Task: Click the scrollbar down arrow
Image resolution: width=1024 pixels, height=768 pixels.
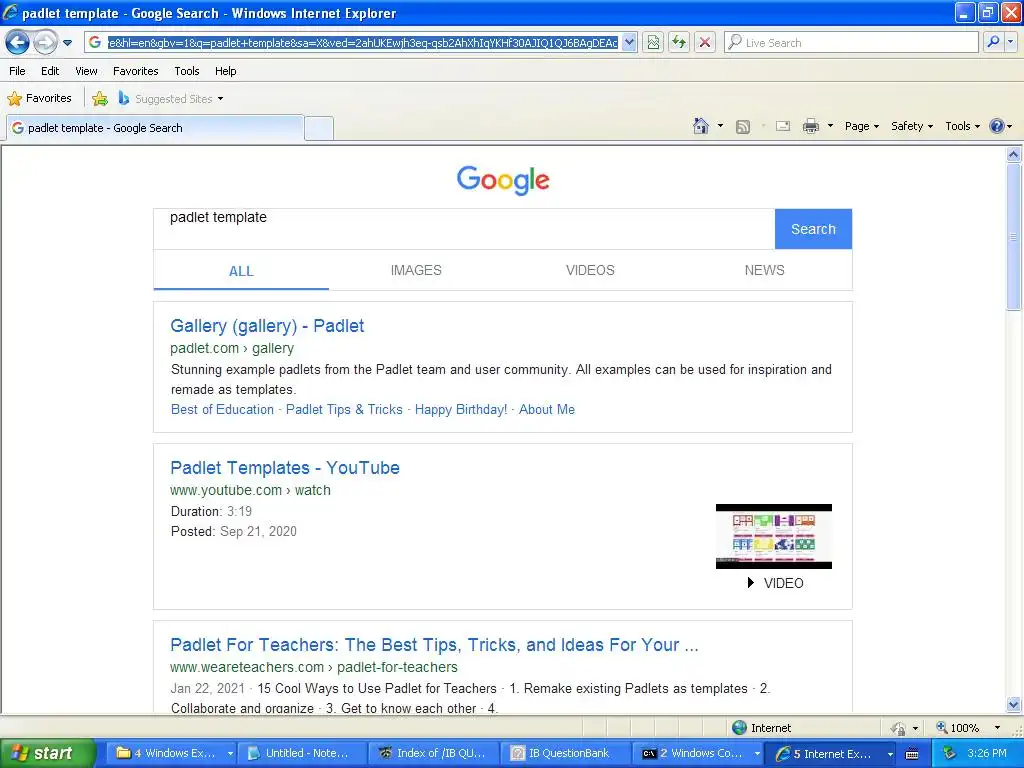Action: (x=1014, y=705)
